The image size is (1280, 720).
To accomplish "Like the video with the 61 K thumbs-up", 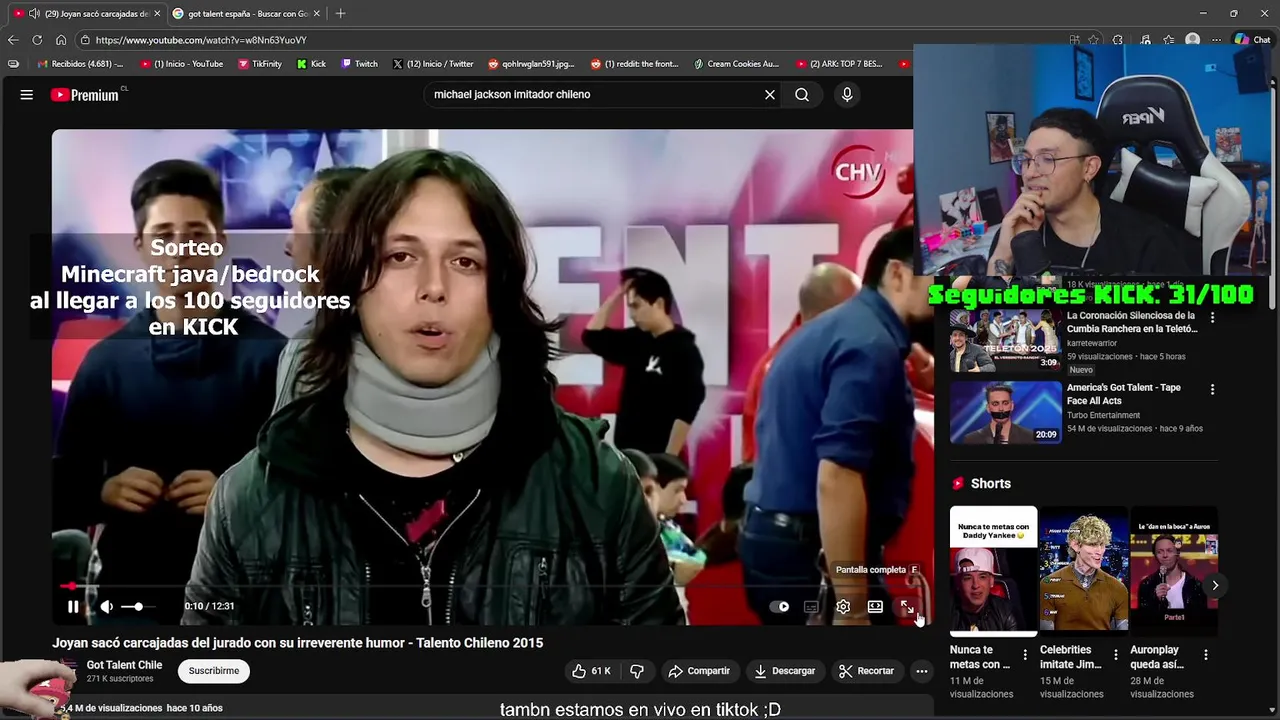I will [x=591, y=671].
